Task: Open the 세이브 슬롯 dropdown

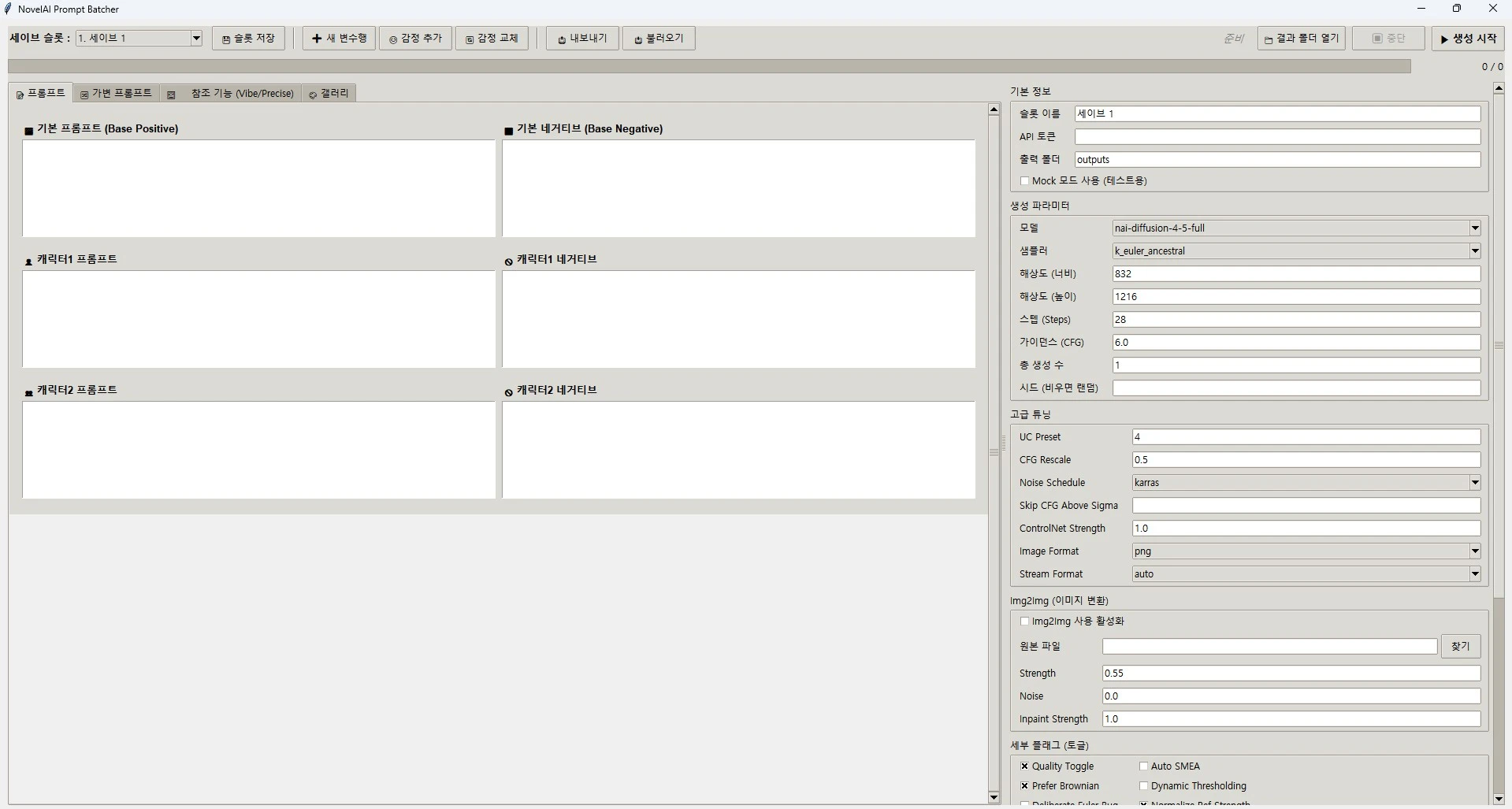Action: tap(196, 38)
